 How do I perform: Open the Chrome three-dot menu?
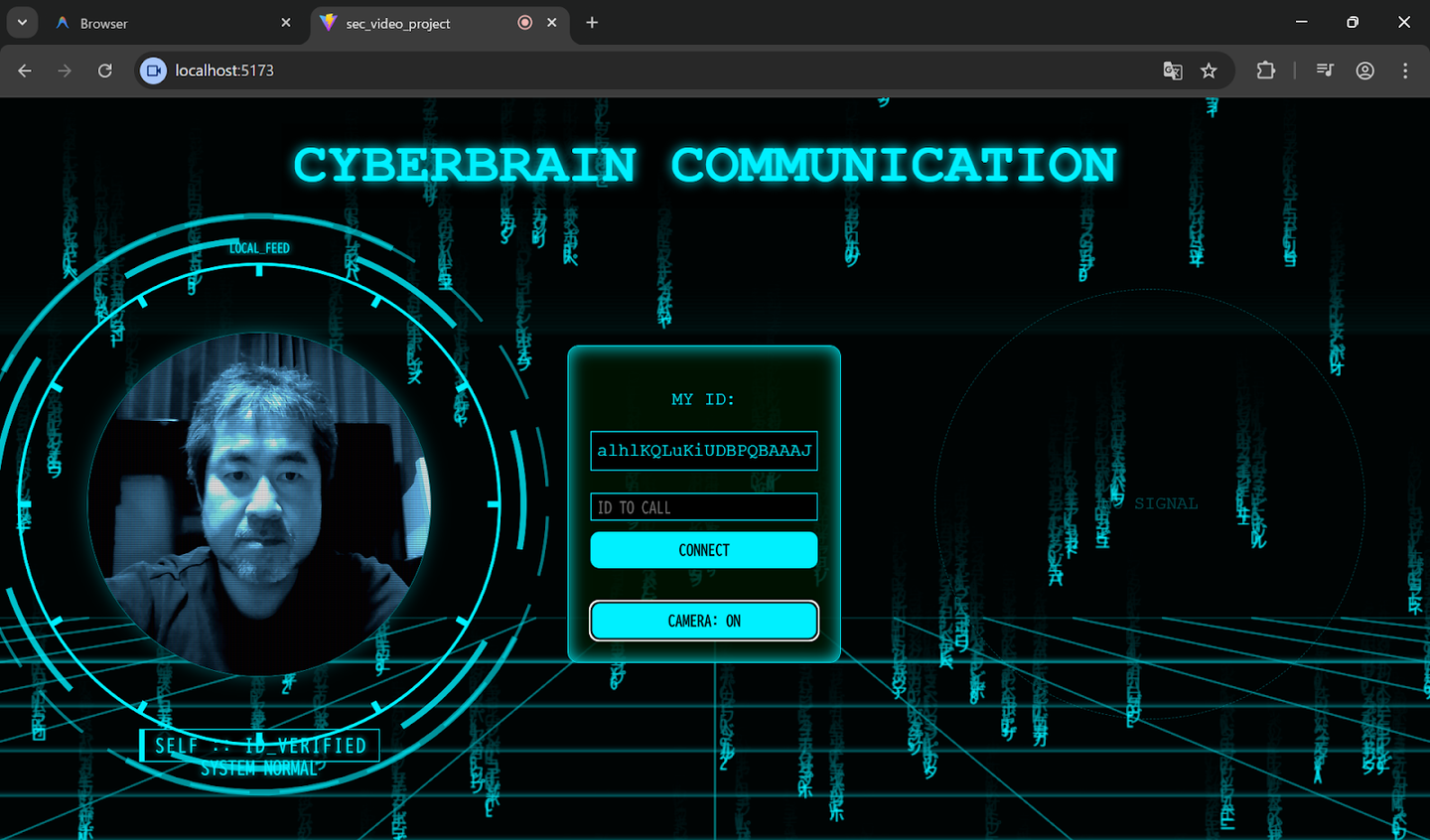(1405, 70)
